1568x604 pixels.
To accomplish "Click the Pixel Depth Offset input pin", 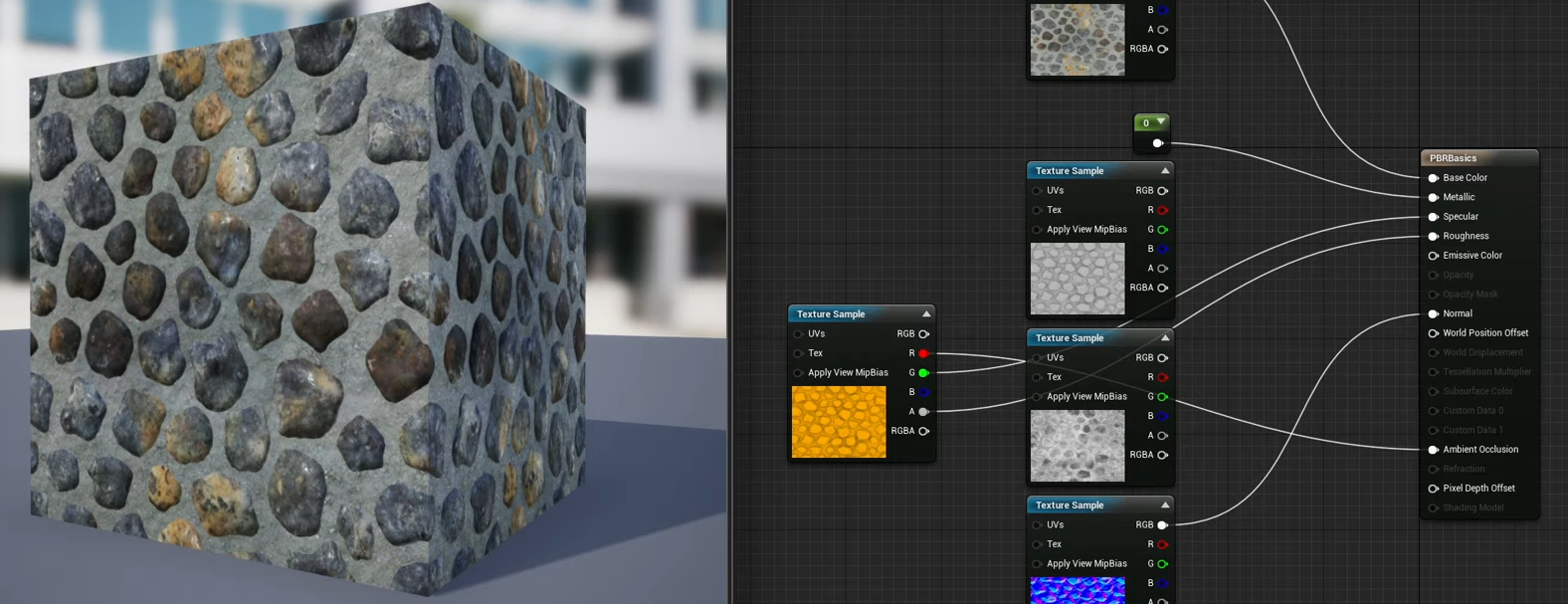I will [x=1434, y=489].
